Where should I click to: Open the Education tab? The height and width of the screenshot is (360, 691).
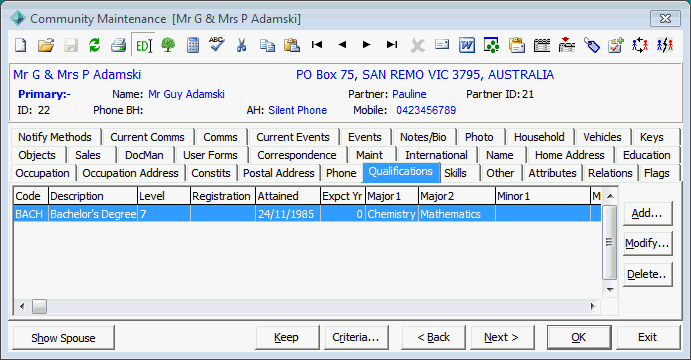coord(646,155)
